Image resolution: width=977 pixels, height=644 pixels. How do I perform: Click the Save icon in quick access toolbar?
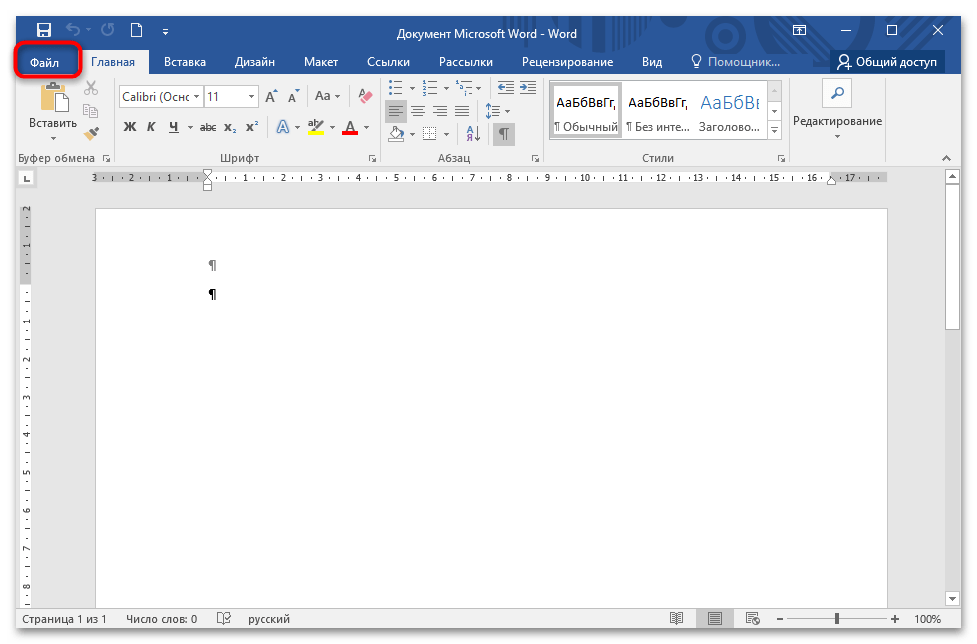44,30
